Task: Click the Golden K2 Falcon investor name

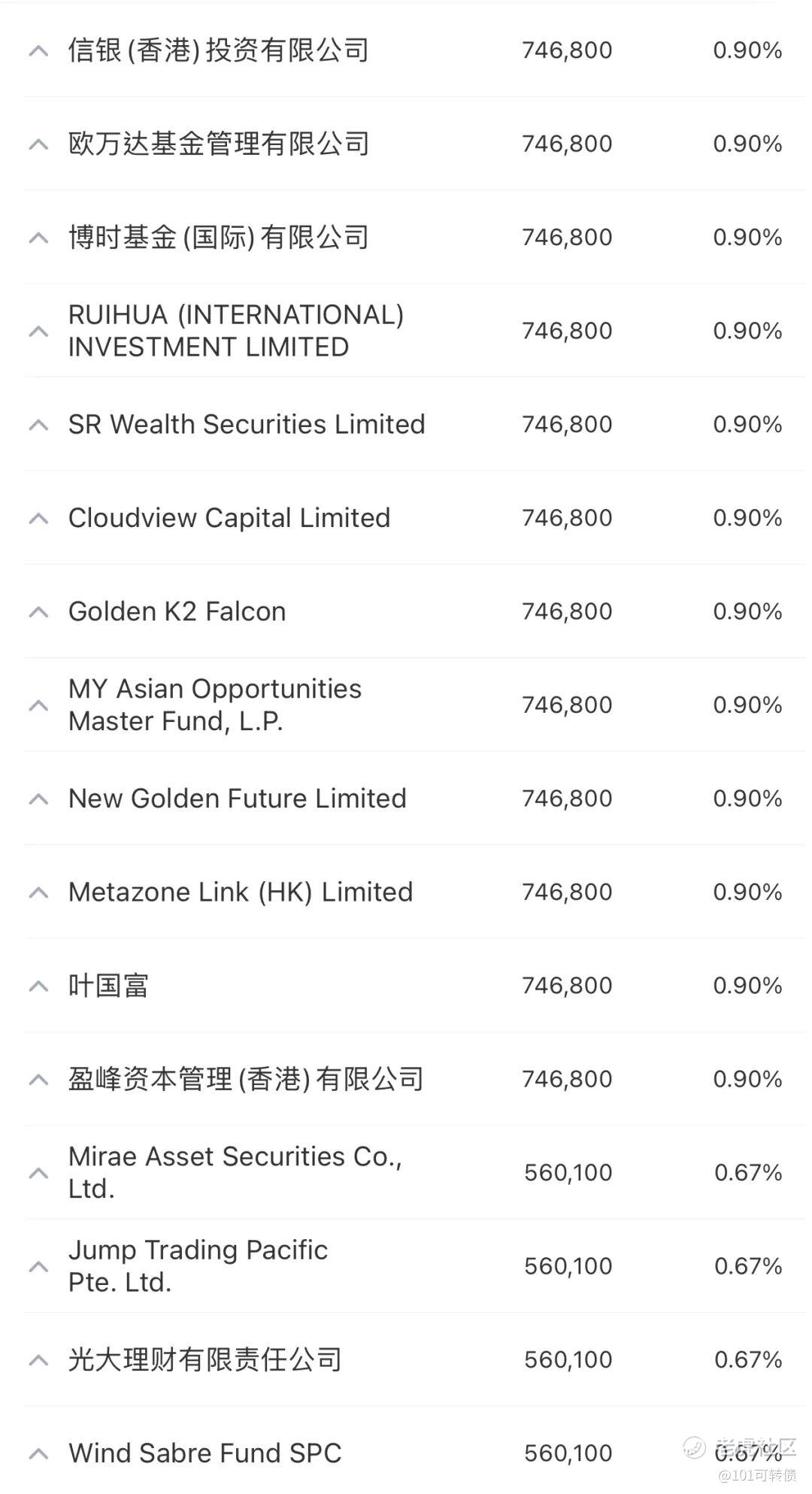Action: click(177, 611)
